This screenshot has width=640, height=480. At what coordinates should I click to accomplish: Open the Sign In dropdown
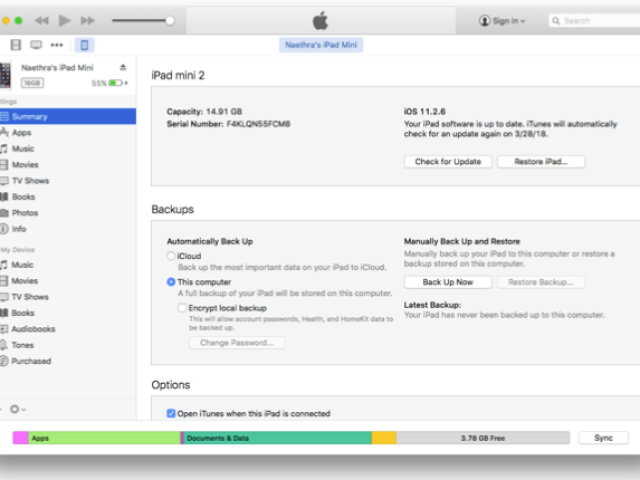502,20
